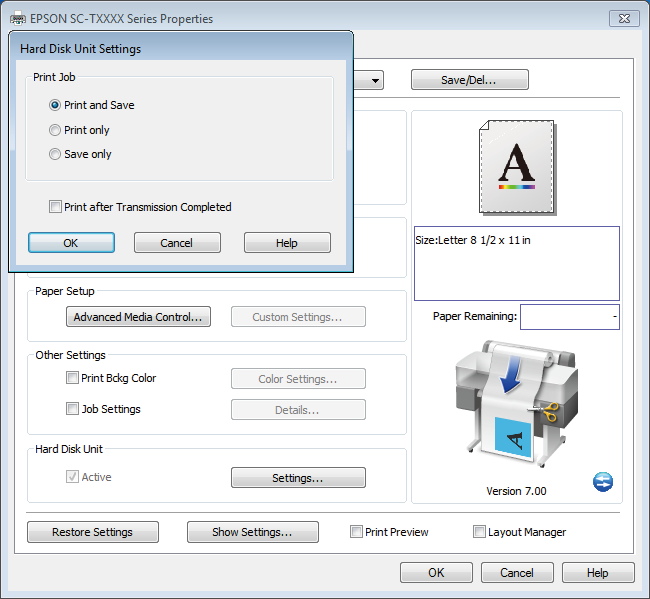Image resolution: width=650 pixels, height=599 pixels.
Task: Select the Print and Save radio button
Action: coord(55,105)
